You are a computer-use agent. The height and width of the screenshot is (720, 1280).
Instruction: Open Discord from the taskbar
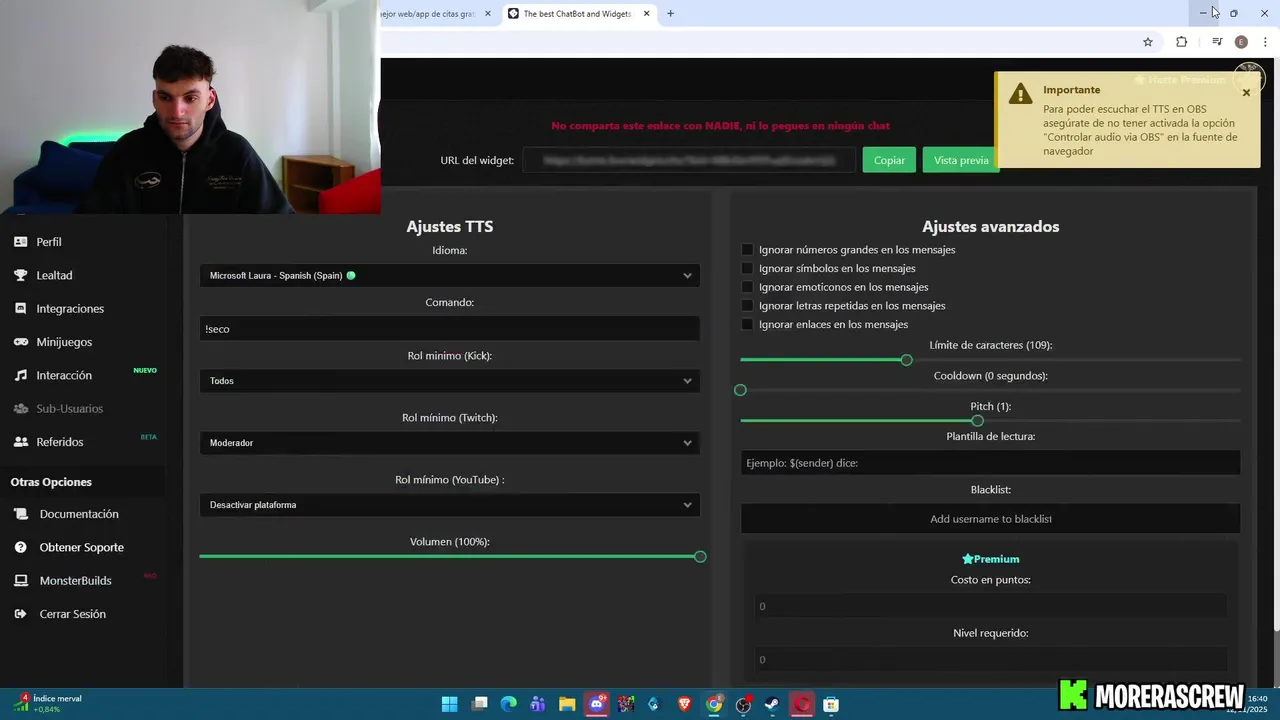(x=597, y=704)
